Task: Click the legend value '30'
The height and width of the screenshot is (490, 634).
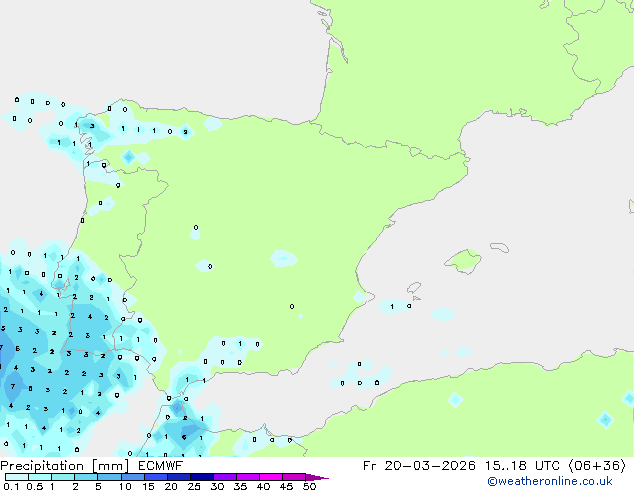Action: (x=217, y=486)
